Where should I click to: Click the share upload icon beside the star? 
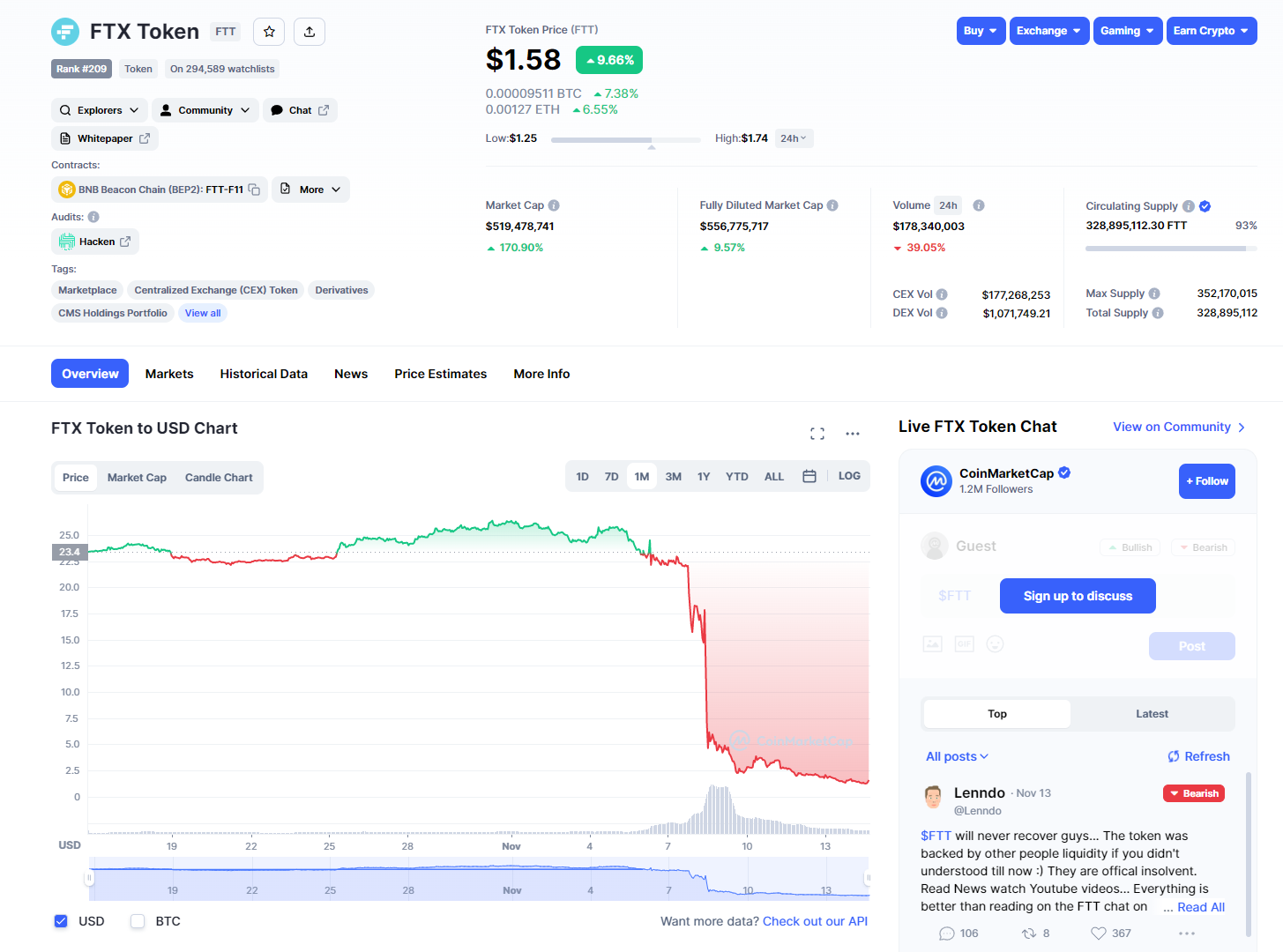(310, 32)
